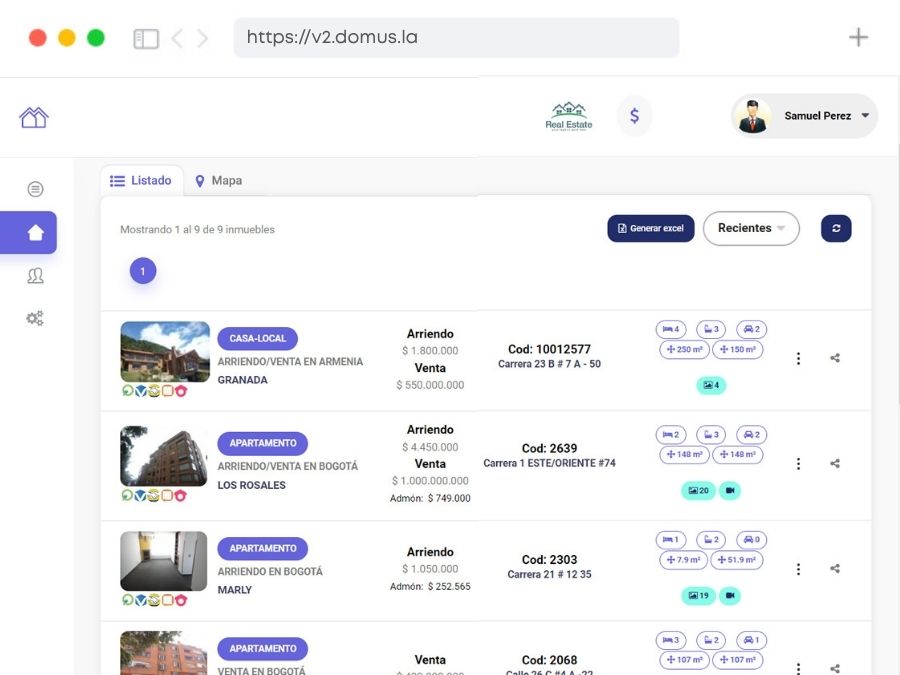Open the Los Rosales building thumbnail

(x=164, y=456)
